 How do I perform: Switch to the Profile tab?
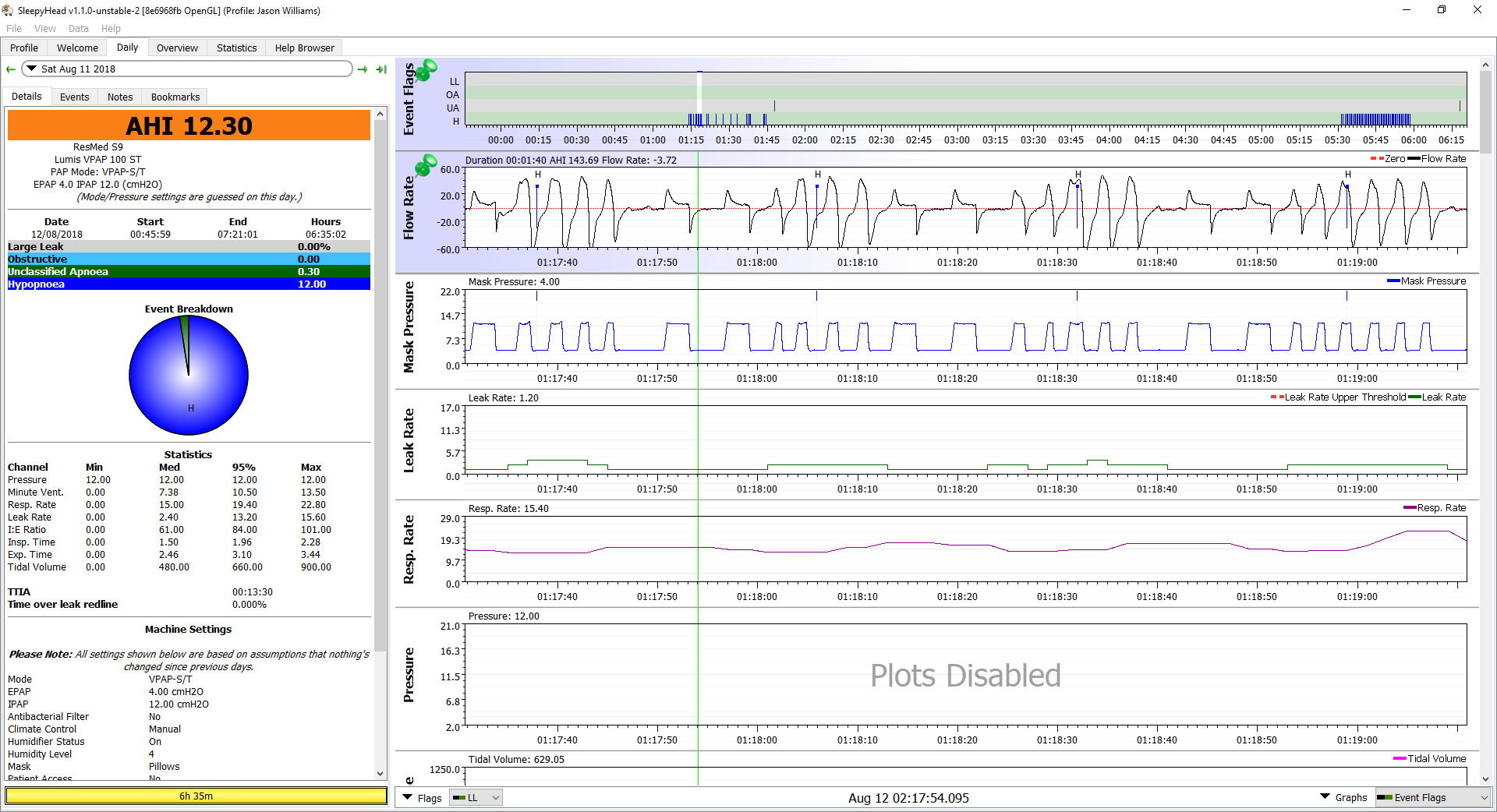[x=24, y=48]
